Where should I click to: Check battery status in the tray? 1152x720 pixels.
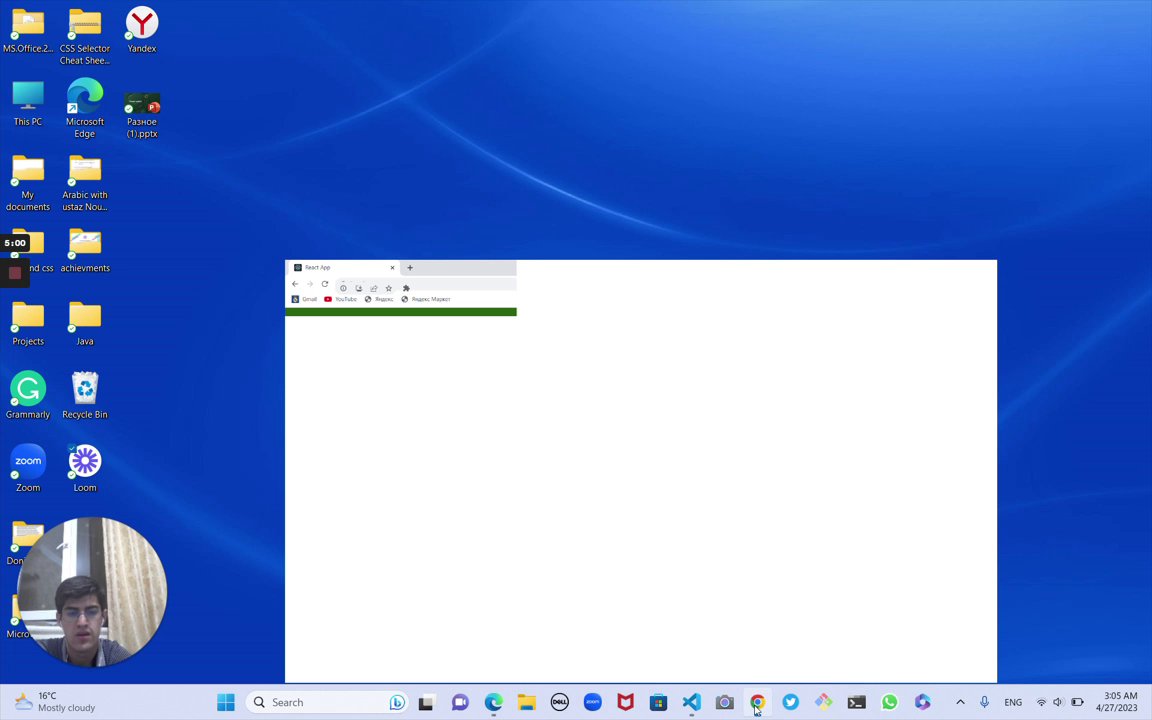[x=1077, y=702]
